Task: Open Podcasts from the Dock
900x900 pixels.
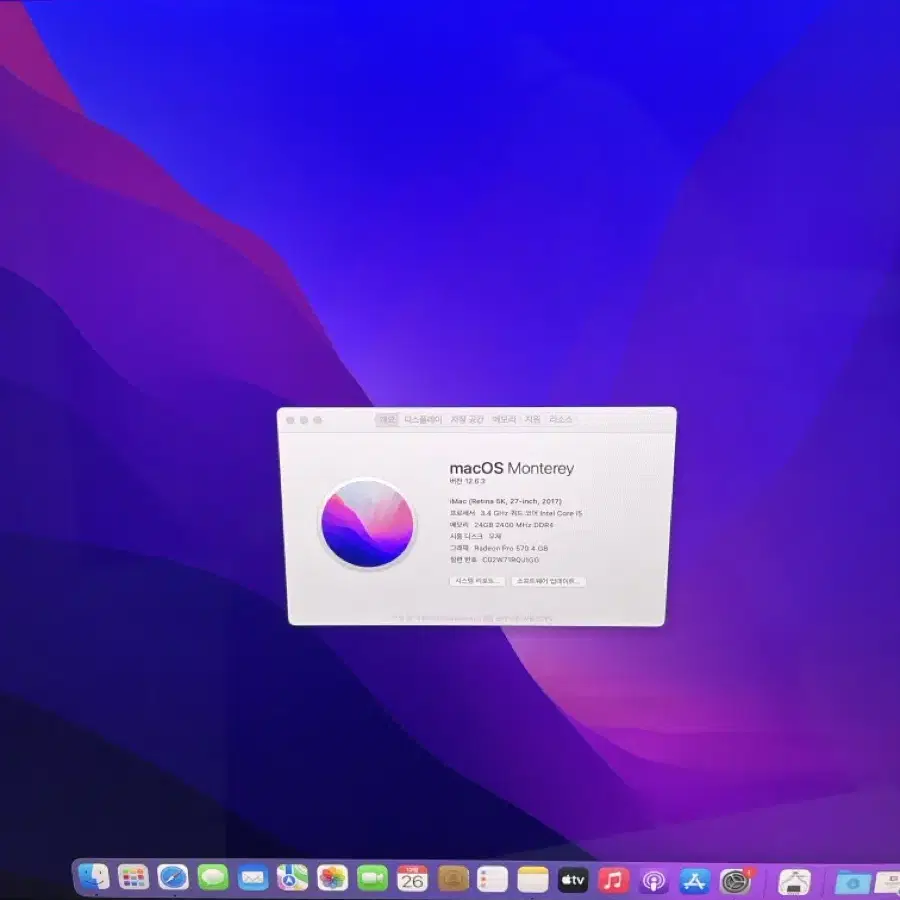Action: pos(654,880)
